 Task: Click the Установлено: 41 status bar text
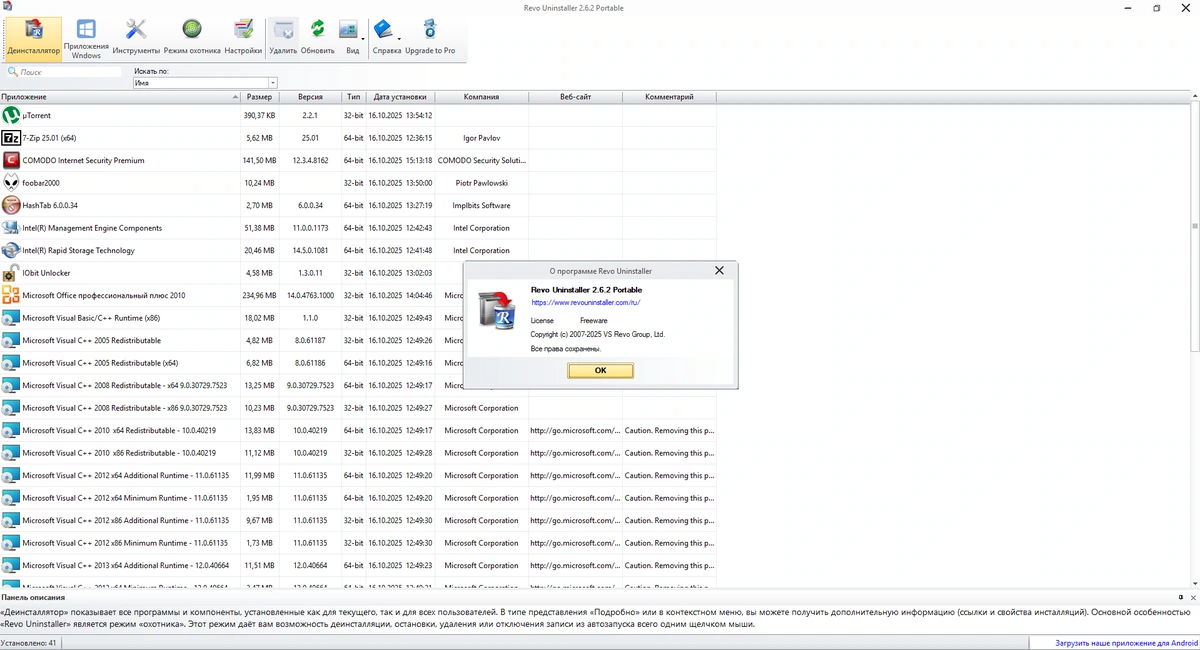coord(29,642)
